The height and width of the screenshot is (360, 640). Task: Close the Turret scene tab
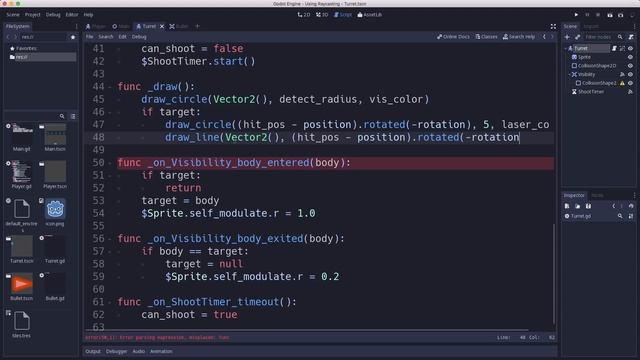click(x=162, y=26)
